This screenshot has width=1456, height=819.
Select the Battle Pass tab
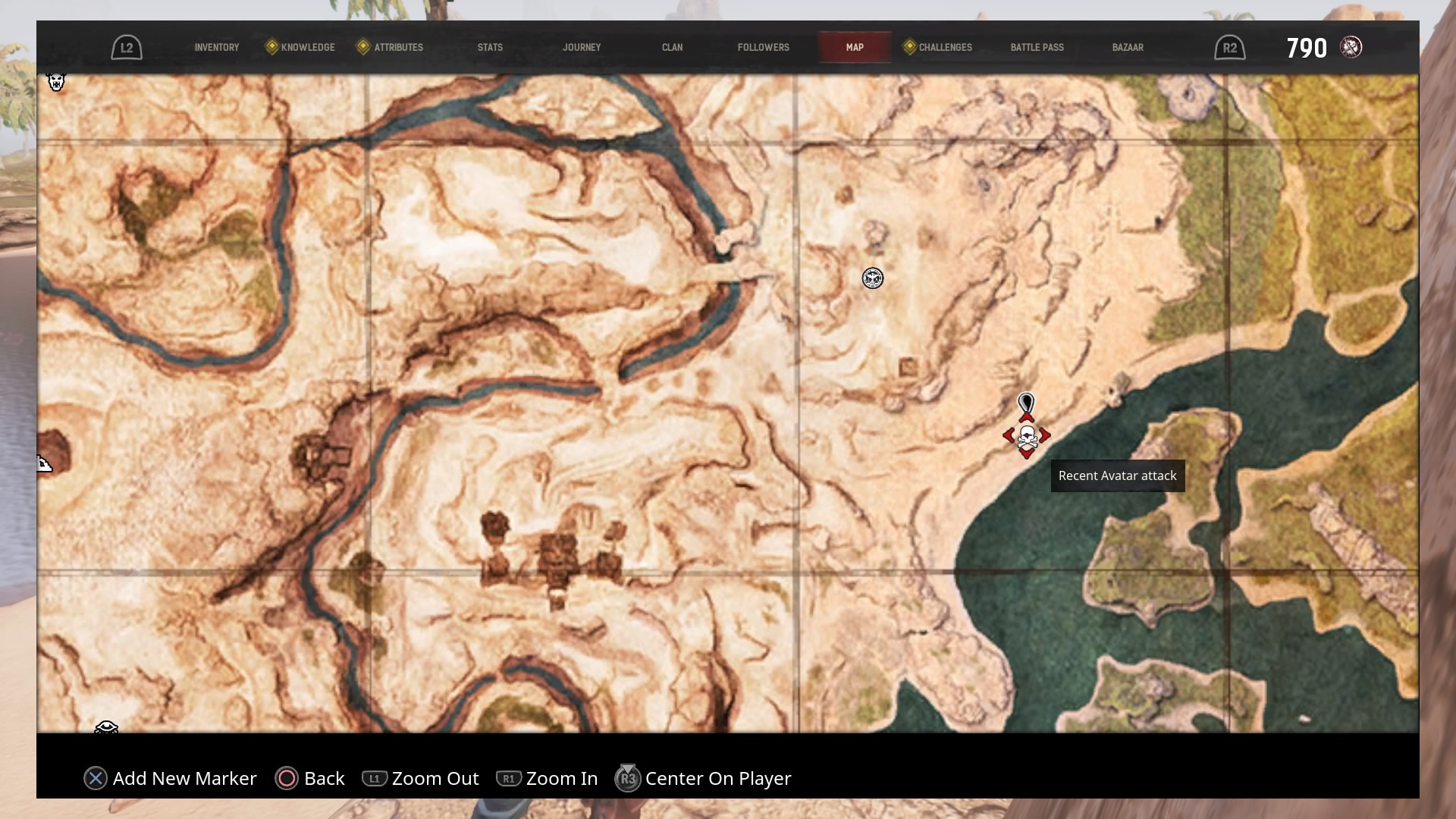point(1037,47)
